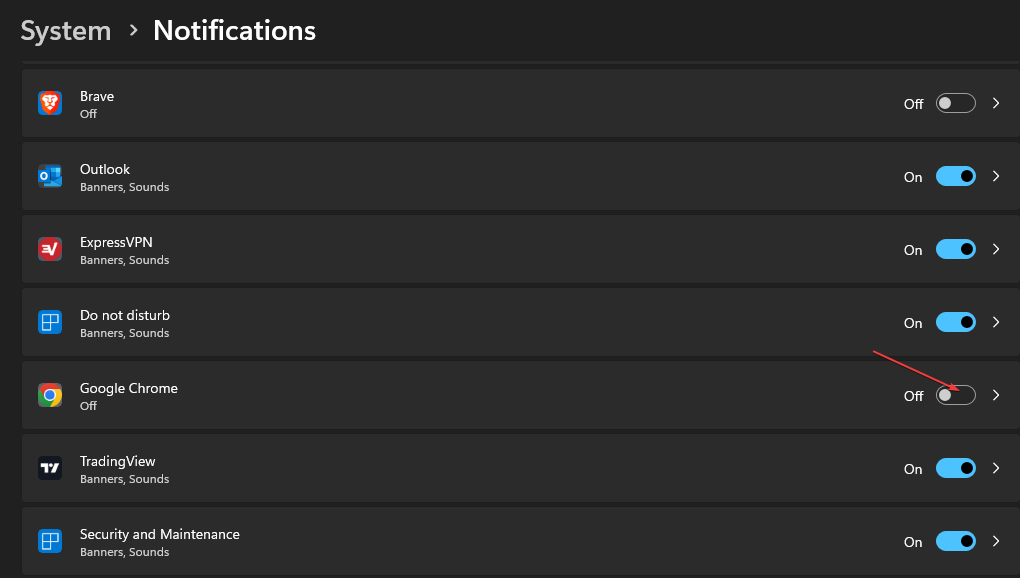Open Outlook notification details chevron
Viewport: 1020px width, 578px height.
pos(995,176)
